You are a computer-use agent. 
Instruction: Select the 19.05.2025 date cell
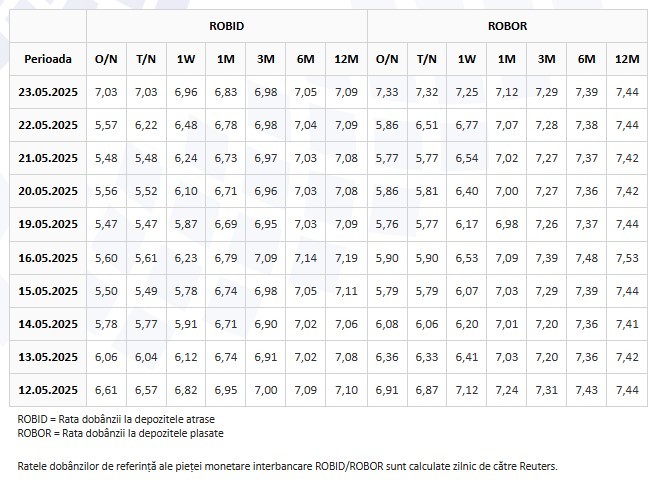[48, 224]
